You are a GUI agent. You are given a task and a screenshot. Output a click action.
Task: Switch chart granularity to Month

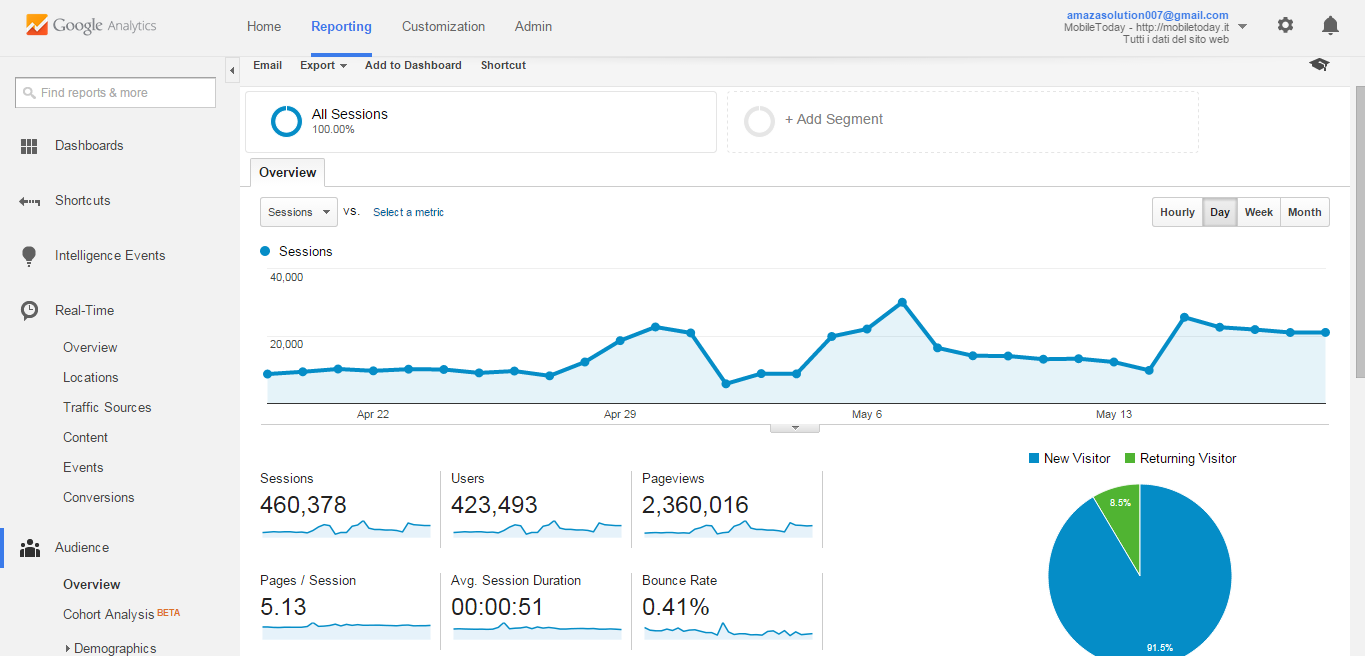1304,211
